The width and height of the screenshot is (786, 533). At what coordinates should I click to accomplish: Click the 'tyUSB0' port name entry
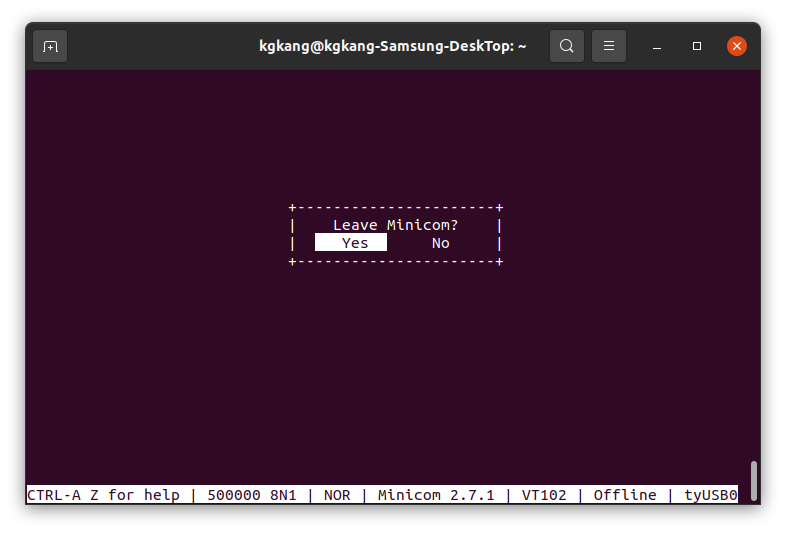[x=711, y=495]
